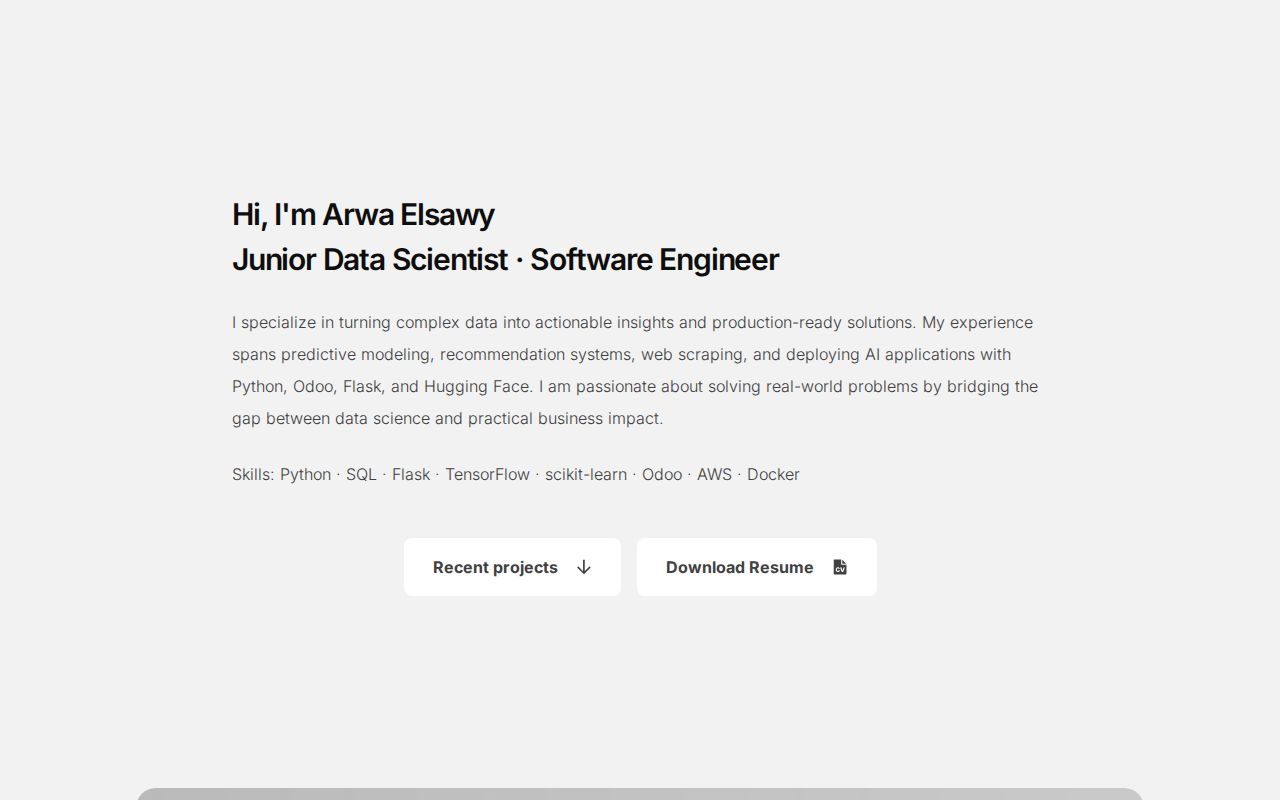The width and height of the screenshot is (1280, 800).
Task: Click the down arrow icon beside Recent projects
Action: tap(584, 567)
